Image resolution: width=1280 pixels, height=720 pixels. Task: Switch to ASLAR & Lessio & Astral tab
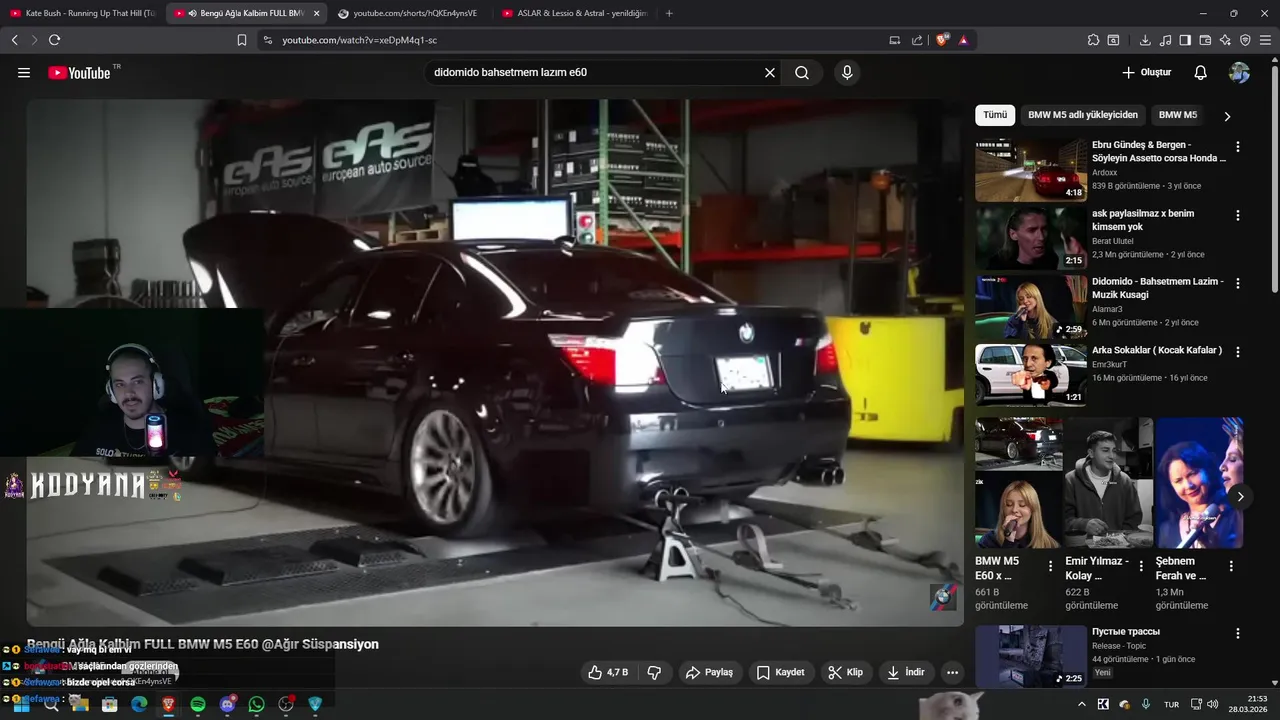[x=574, y=13]
